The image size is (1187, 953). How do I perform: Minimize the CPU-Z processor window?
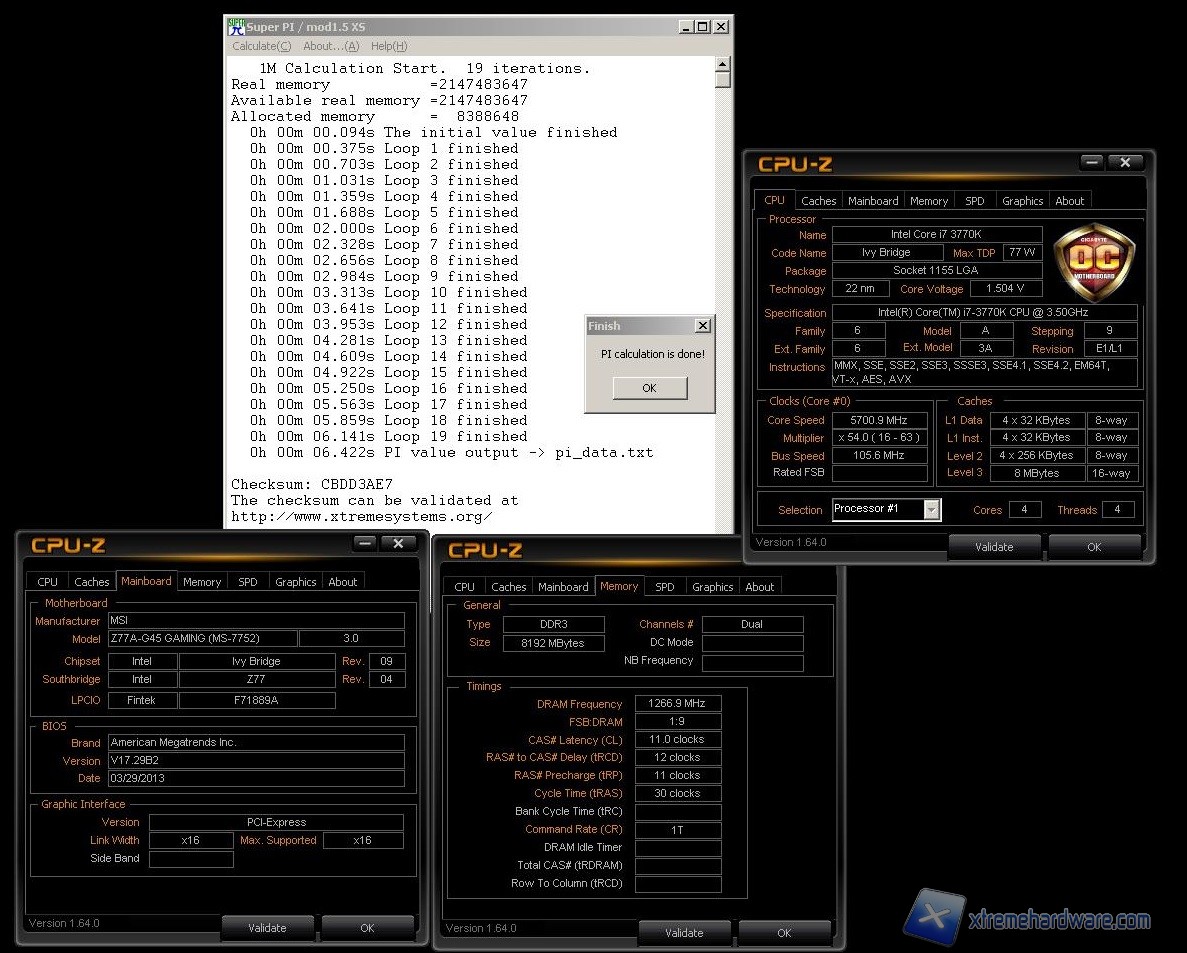[x=1091, y=163]
